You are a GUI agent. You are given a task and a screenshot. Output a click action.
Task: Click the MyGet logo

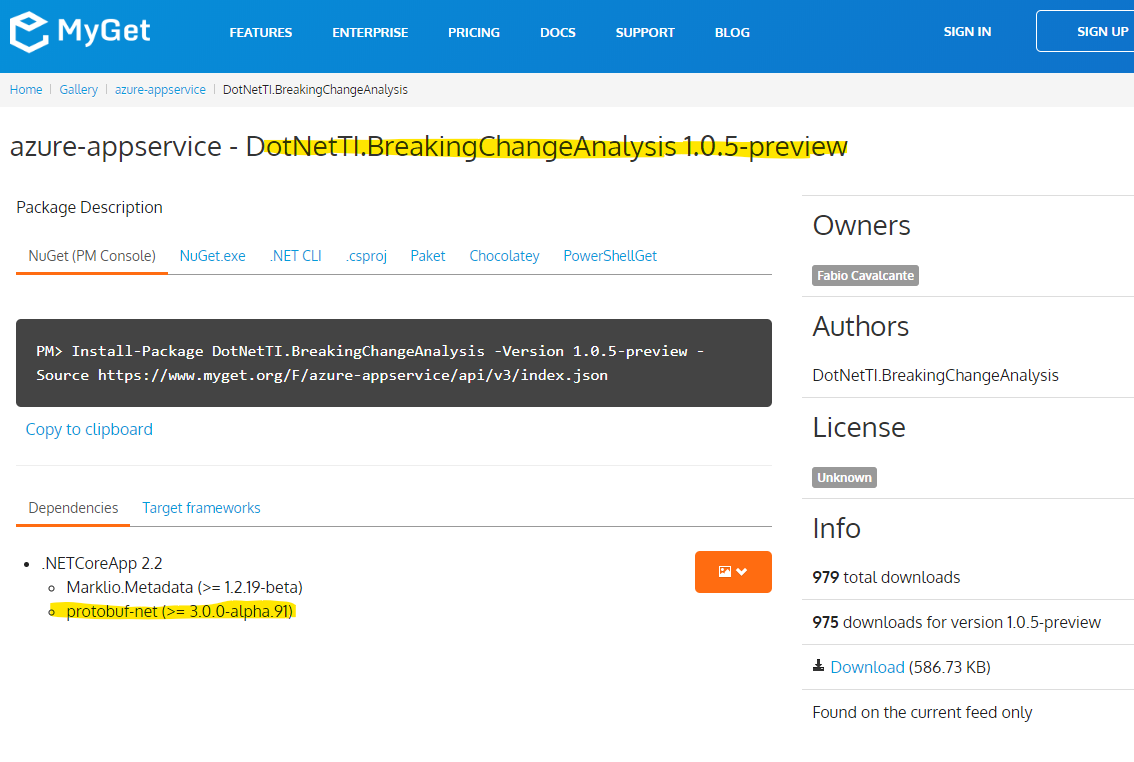coord(80,32)
